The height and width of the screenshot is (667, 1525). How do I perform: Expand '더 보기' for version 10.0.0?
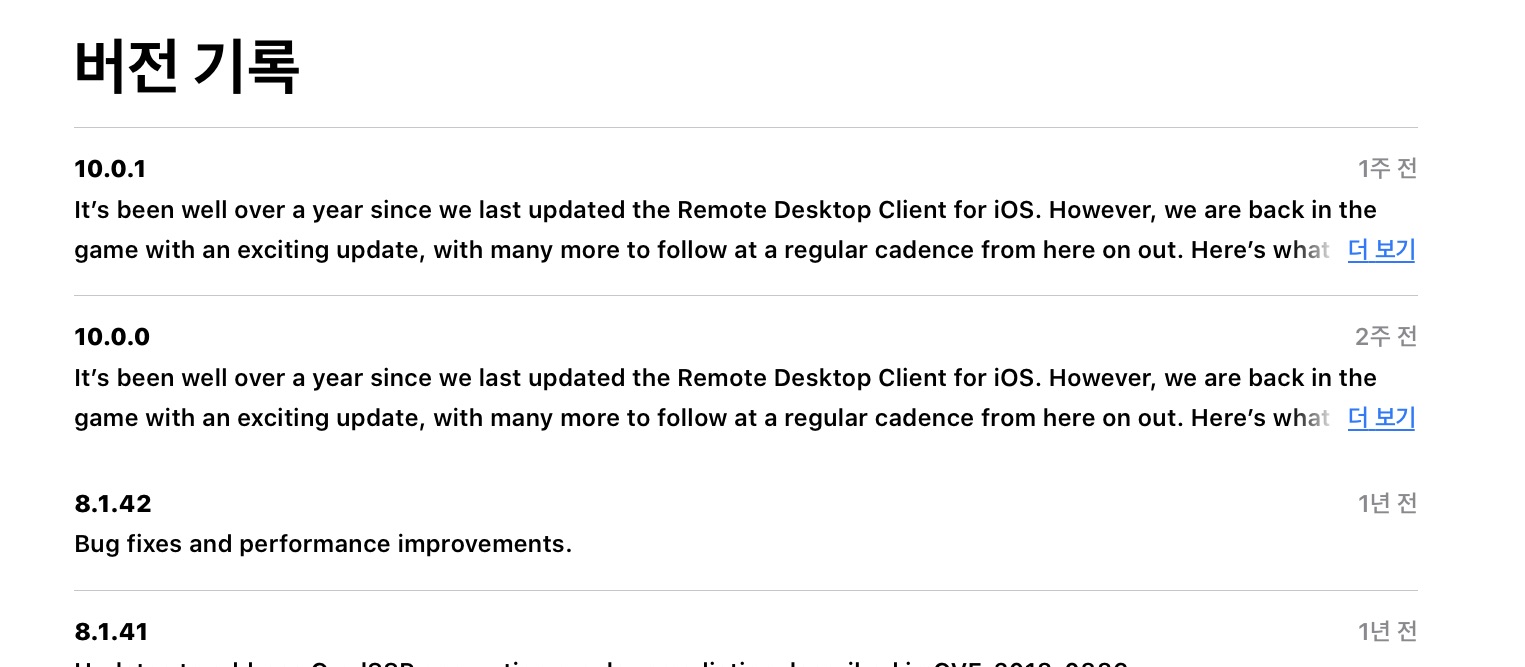1381,418
